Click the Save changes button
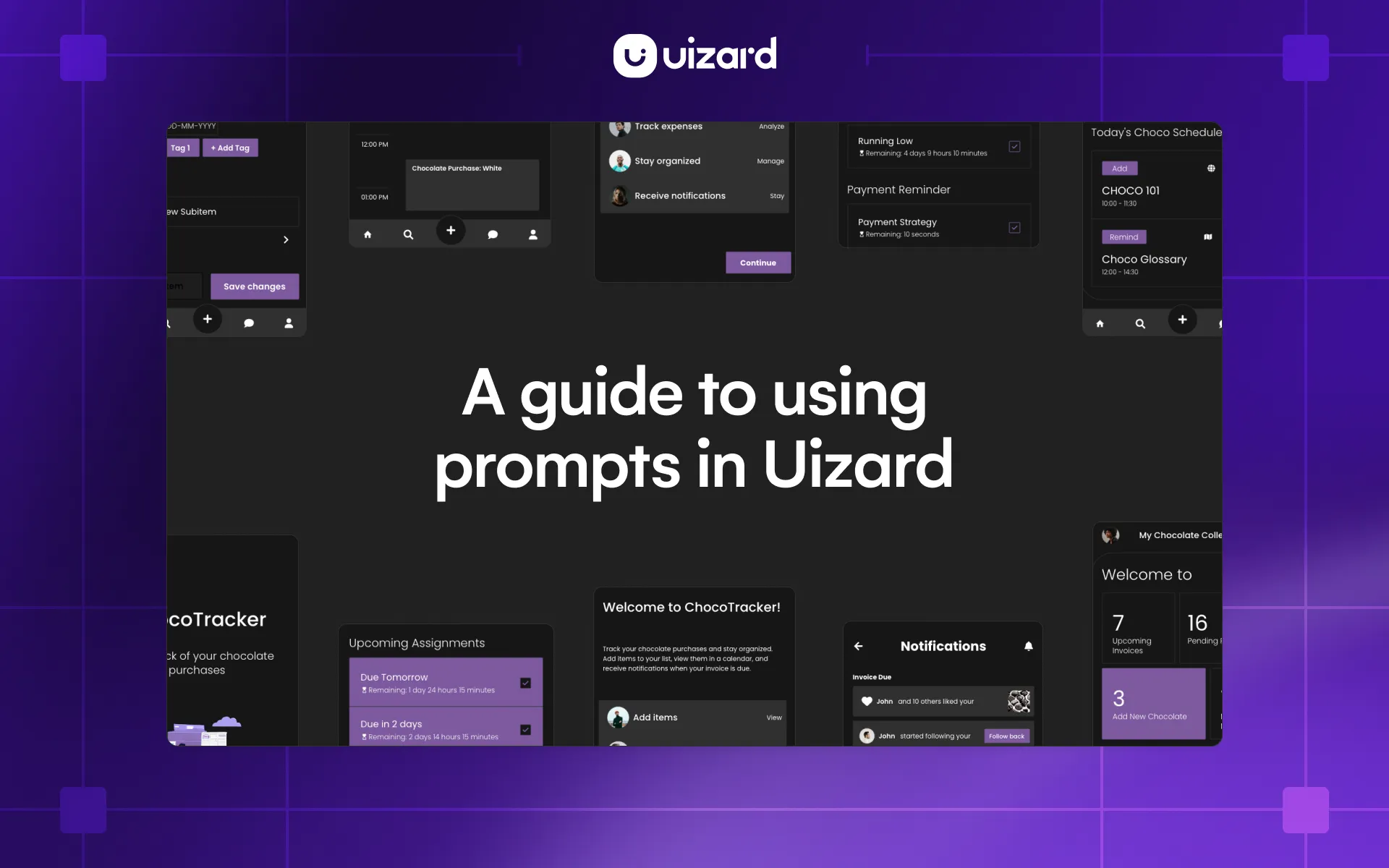This screenshot has width=1389, height=868. tap(254, 286)
